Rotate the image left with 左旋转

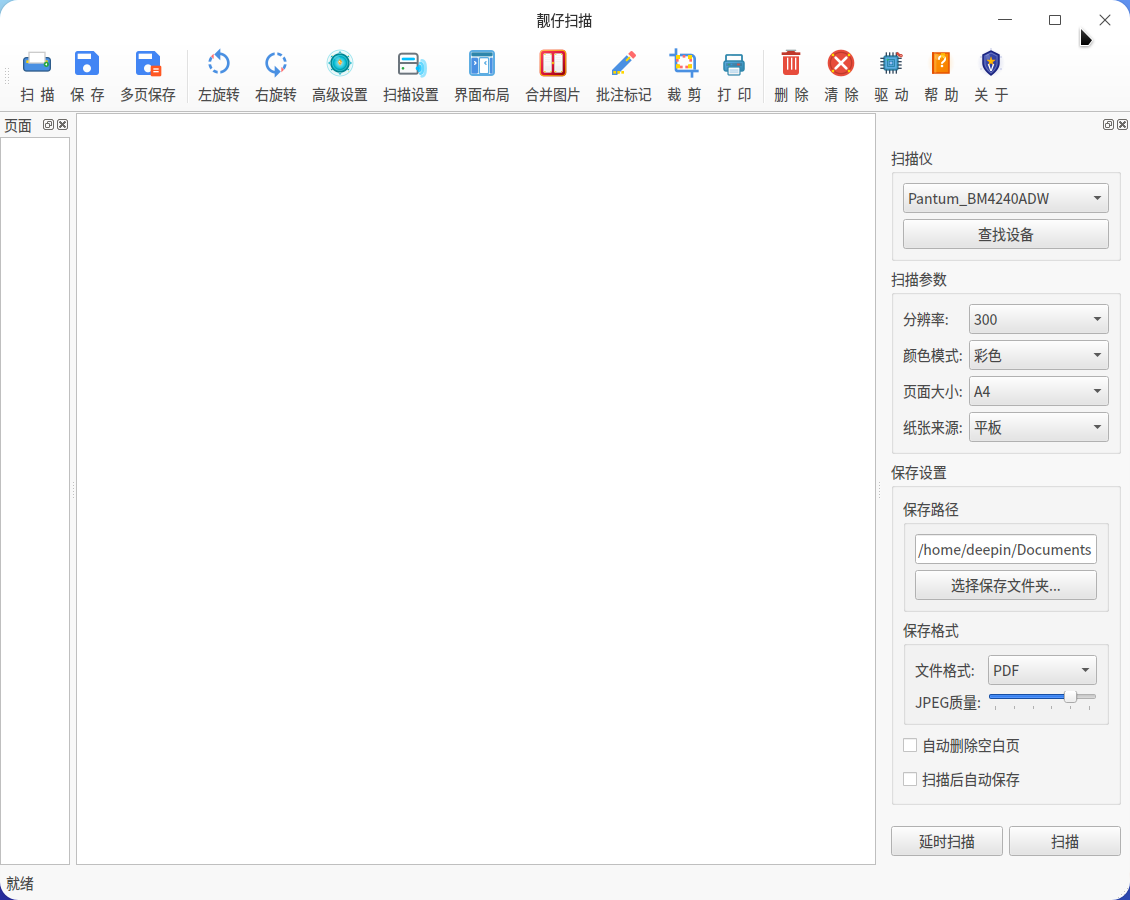coord(218,76)
